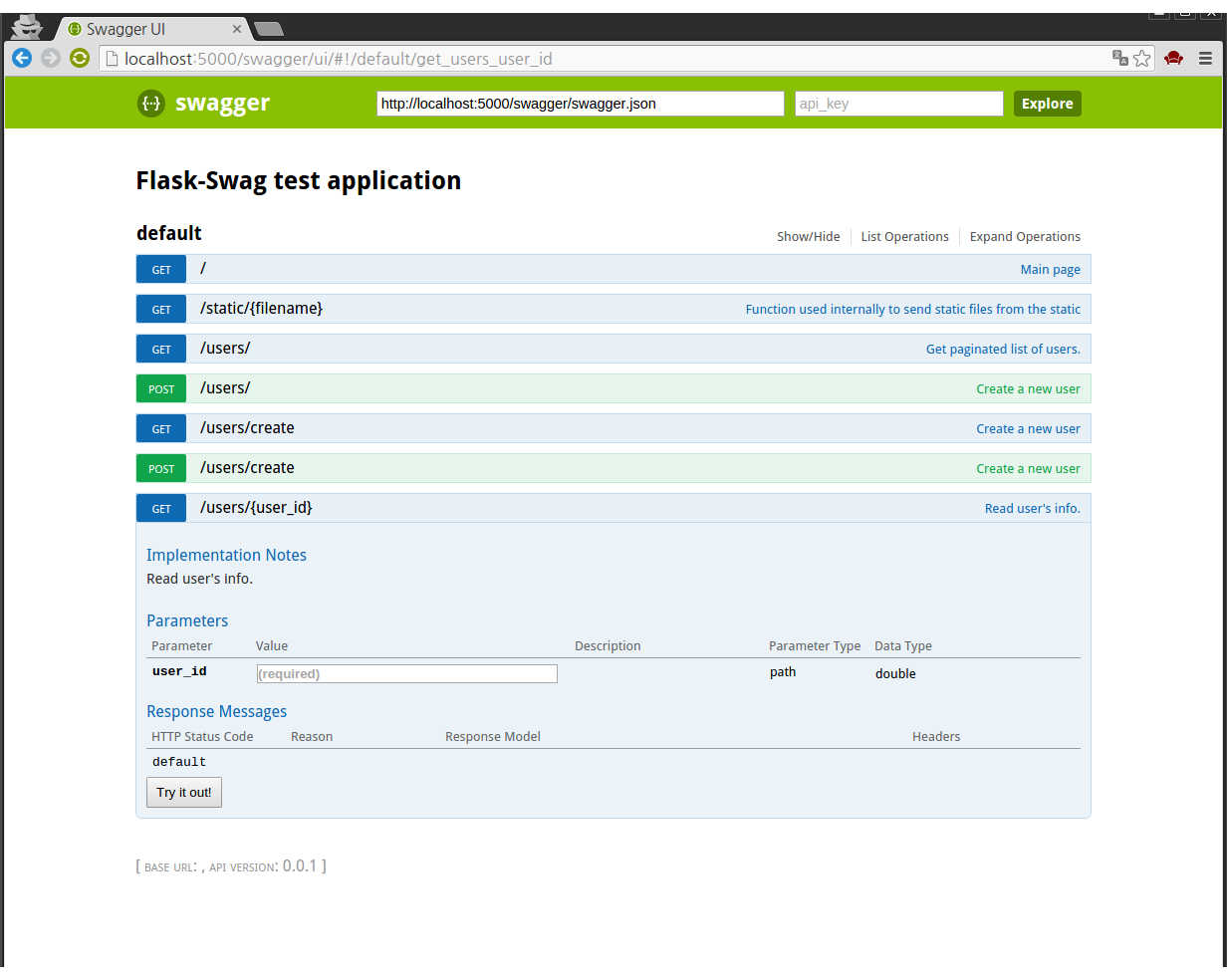
Task: Click the Implementation Notes heading
Action: tap(226, 556)
